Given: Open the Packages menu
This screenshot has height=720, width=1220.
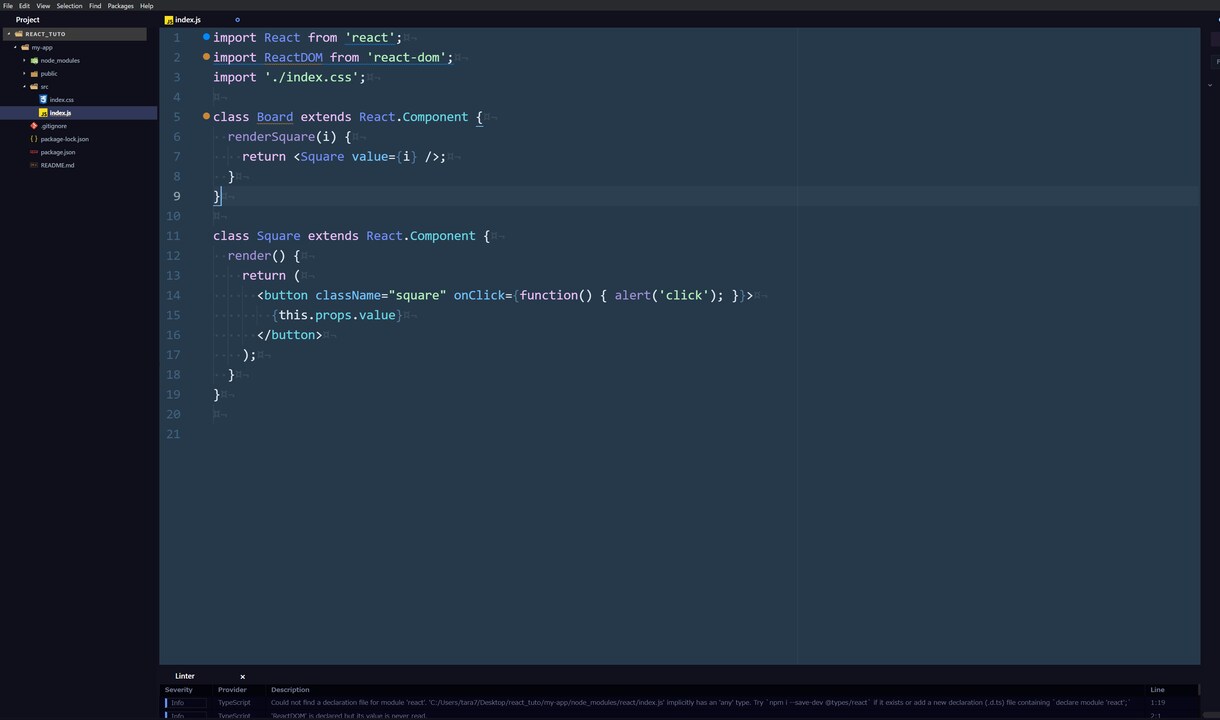Looking at the screenshot, I should pyautogui.click(x=121, y=6).
